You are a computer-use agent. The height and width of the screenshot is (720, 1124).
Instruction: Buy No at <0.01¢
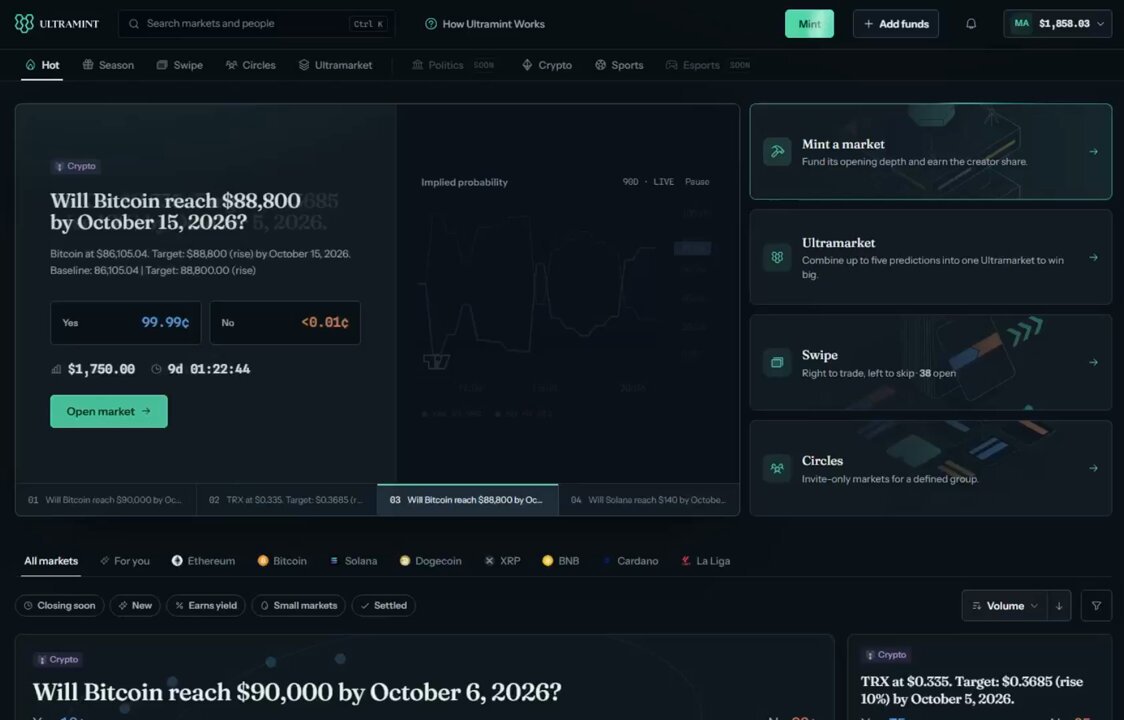point(285,323)
